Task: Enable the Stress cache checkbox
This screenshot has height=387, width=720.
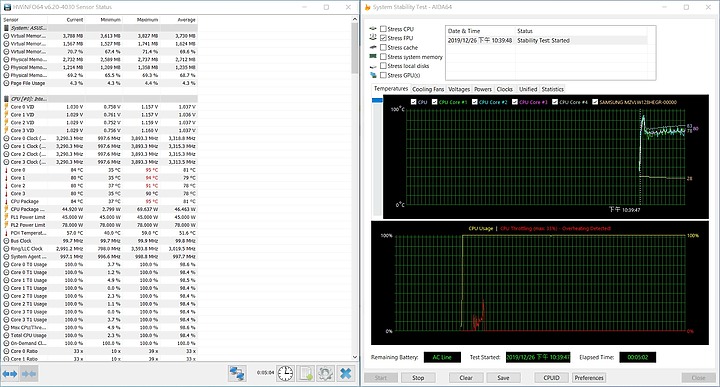Action: pos(383,47)
